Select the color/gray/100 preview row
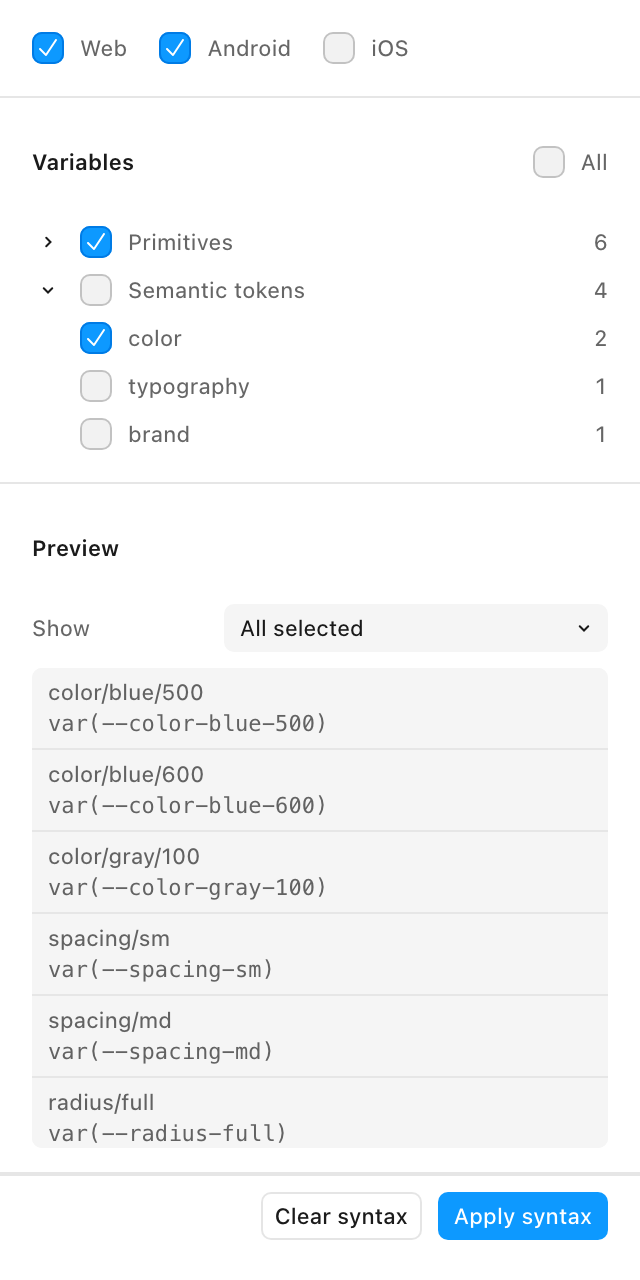The width and height of the screenshot is (640, 1280). coord(320,872)
